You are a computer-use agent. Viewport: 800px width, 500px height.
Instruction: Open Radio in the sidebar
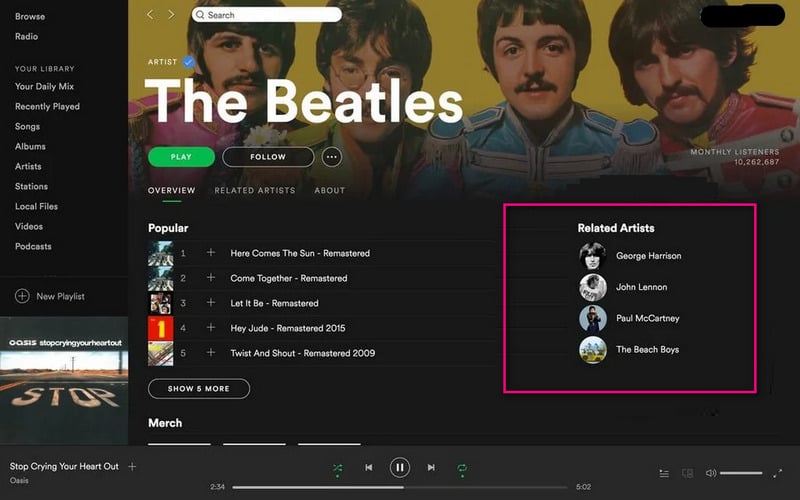[x=27, y=36]
